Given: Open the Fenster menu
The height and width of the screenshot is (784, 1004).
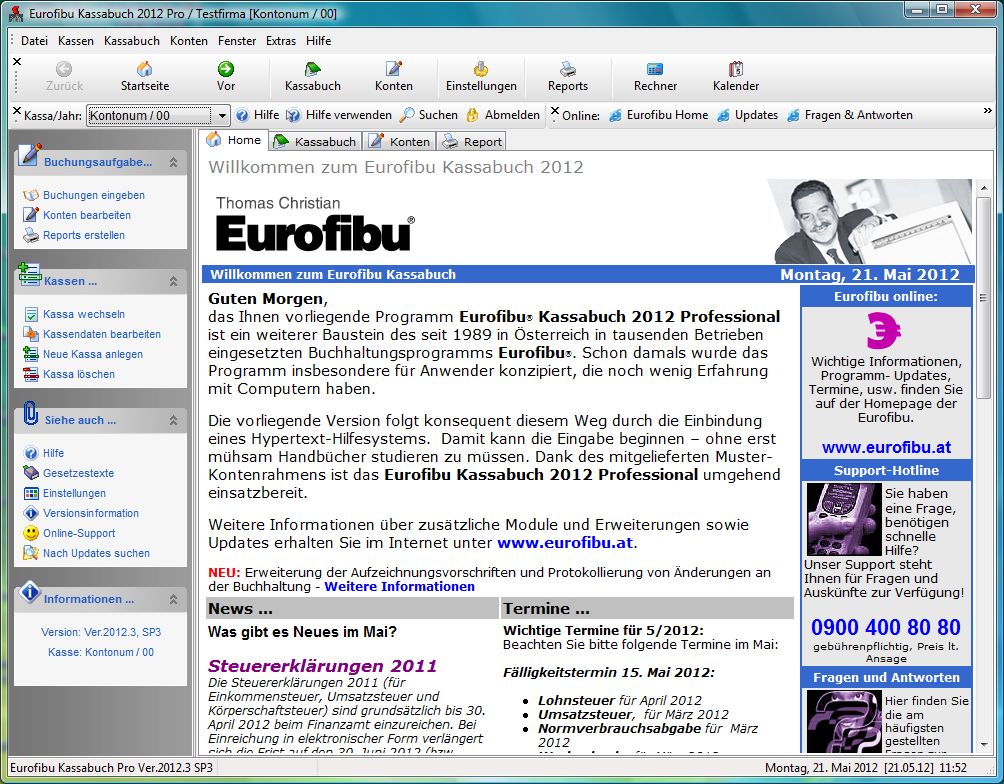Looking at the screenshot, I should [237, 41].
